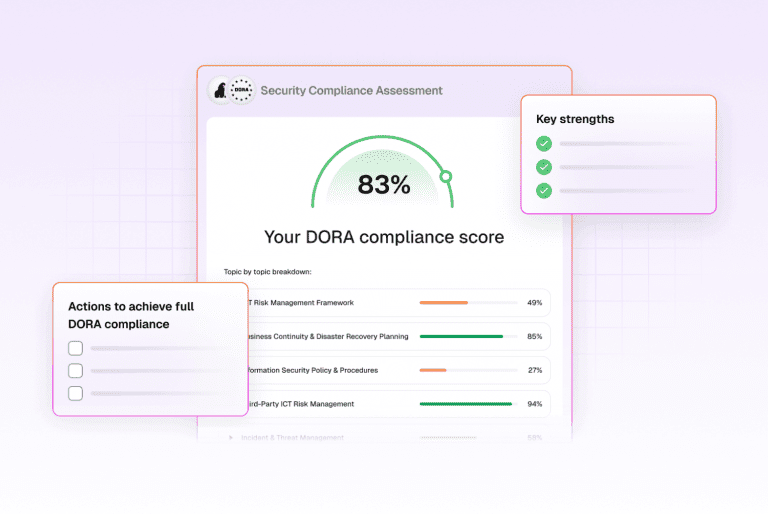Image resolution: width=768 pixels, height=514 pixels.
Task: Select Information Security Policy & Procedures row
Action: coord(399,370)
